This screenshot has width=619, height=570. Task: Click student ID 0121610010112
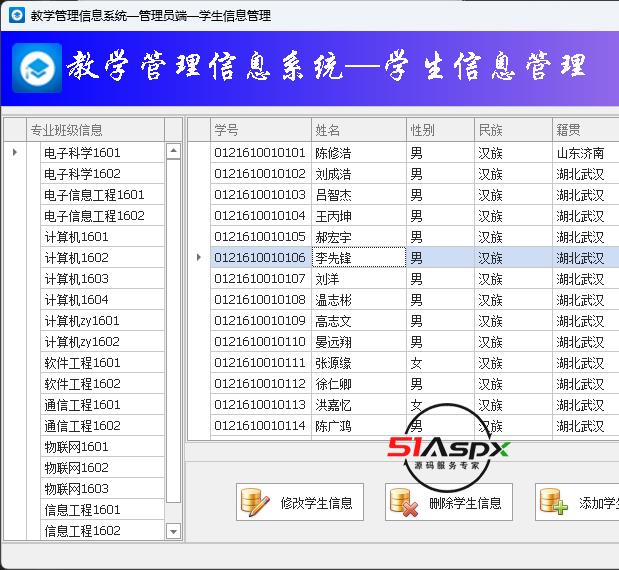pos(261,383)
